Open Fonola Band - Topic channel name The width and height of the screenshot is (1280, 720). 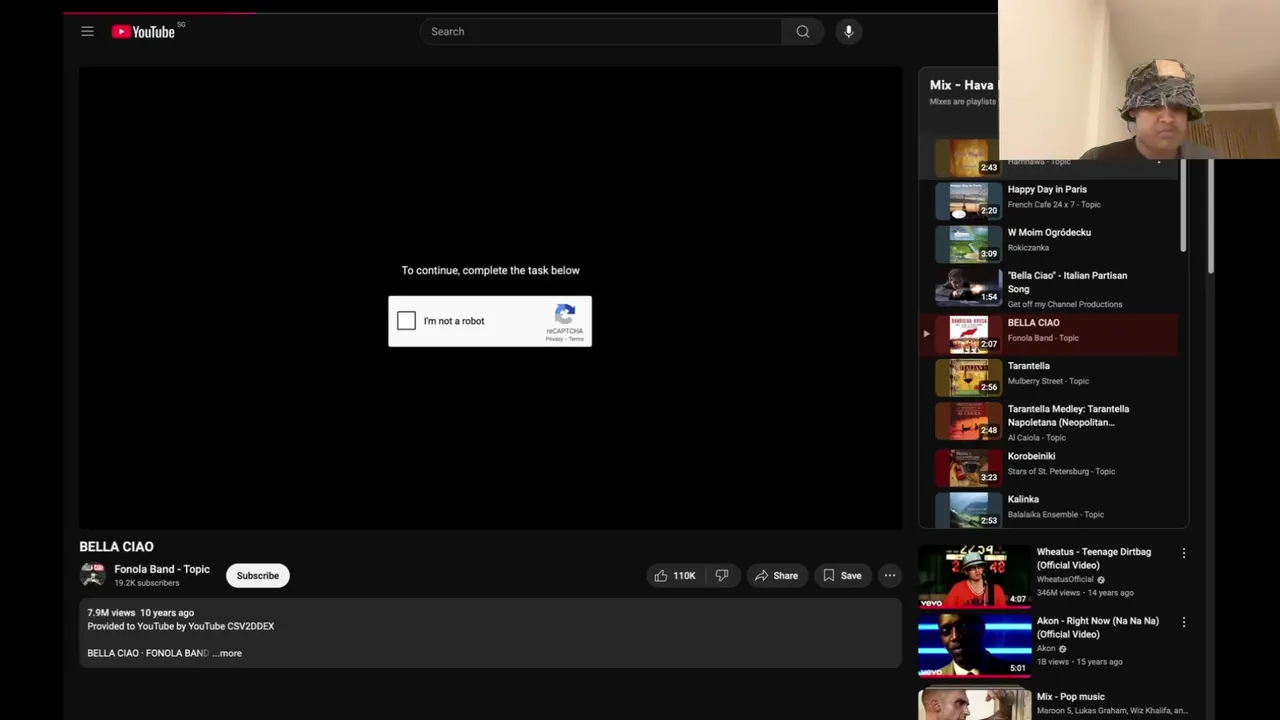click(x=162, y=569)
